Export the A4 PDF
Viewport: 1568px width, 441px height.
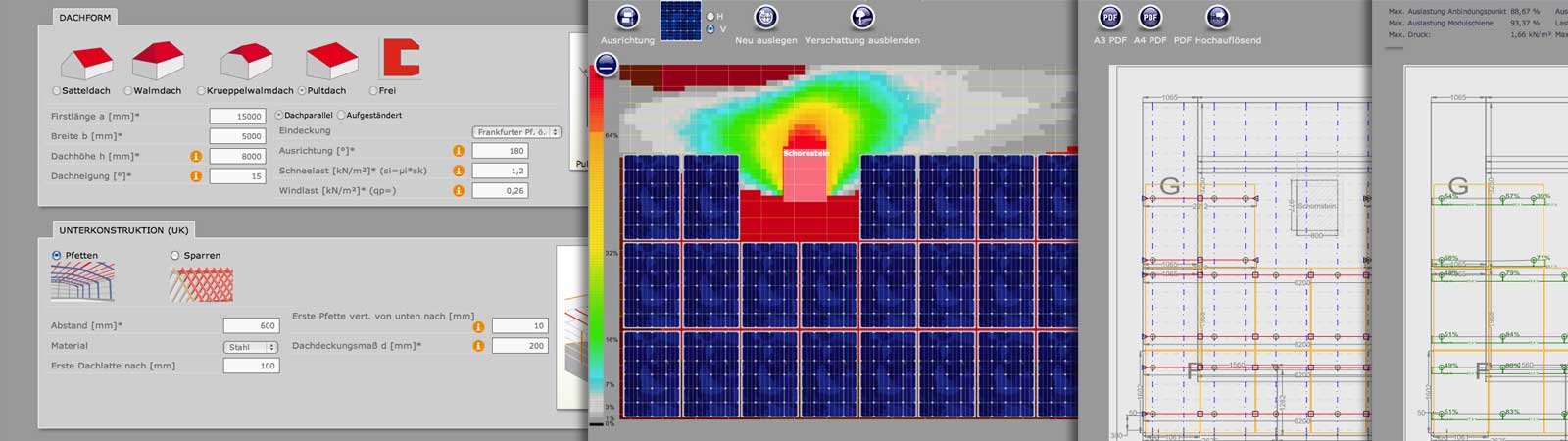(x=1151, y=18)
